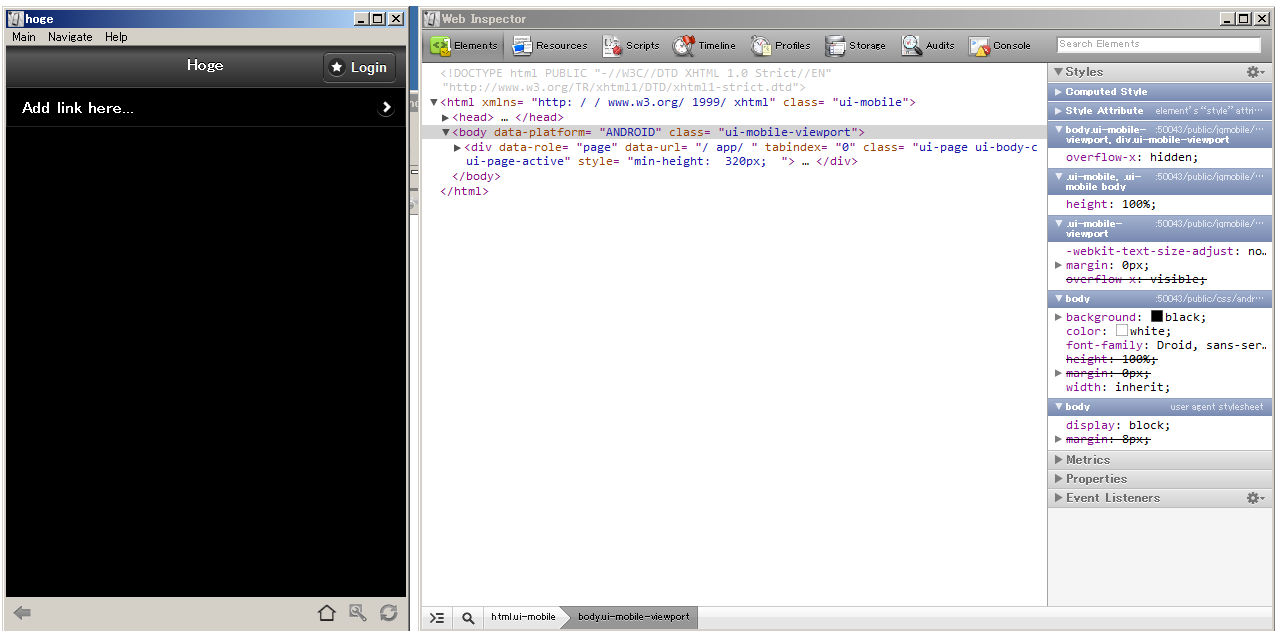Open the Help menu in hoge window
The width and height of the screenshot is (1275, 631).
(116, 37)
